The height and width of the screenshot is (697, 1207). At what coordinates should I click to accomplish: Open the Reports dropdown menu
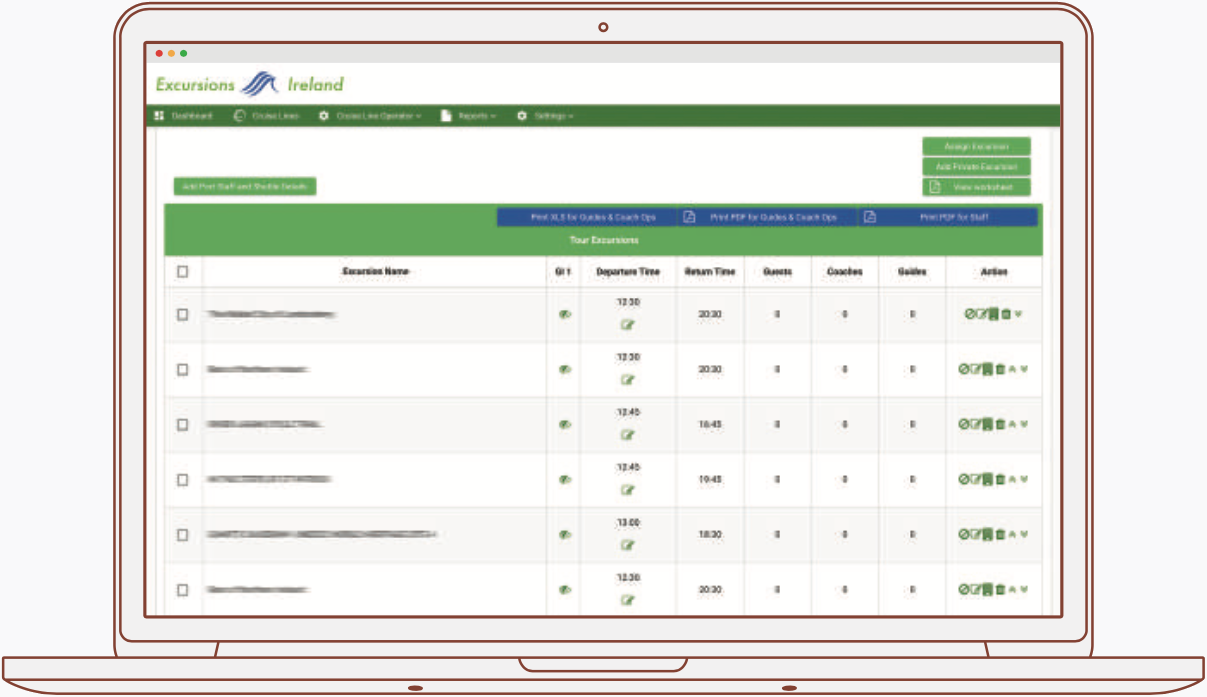(469, 116)
